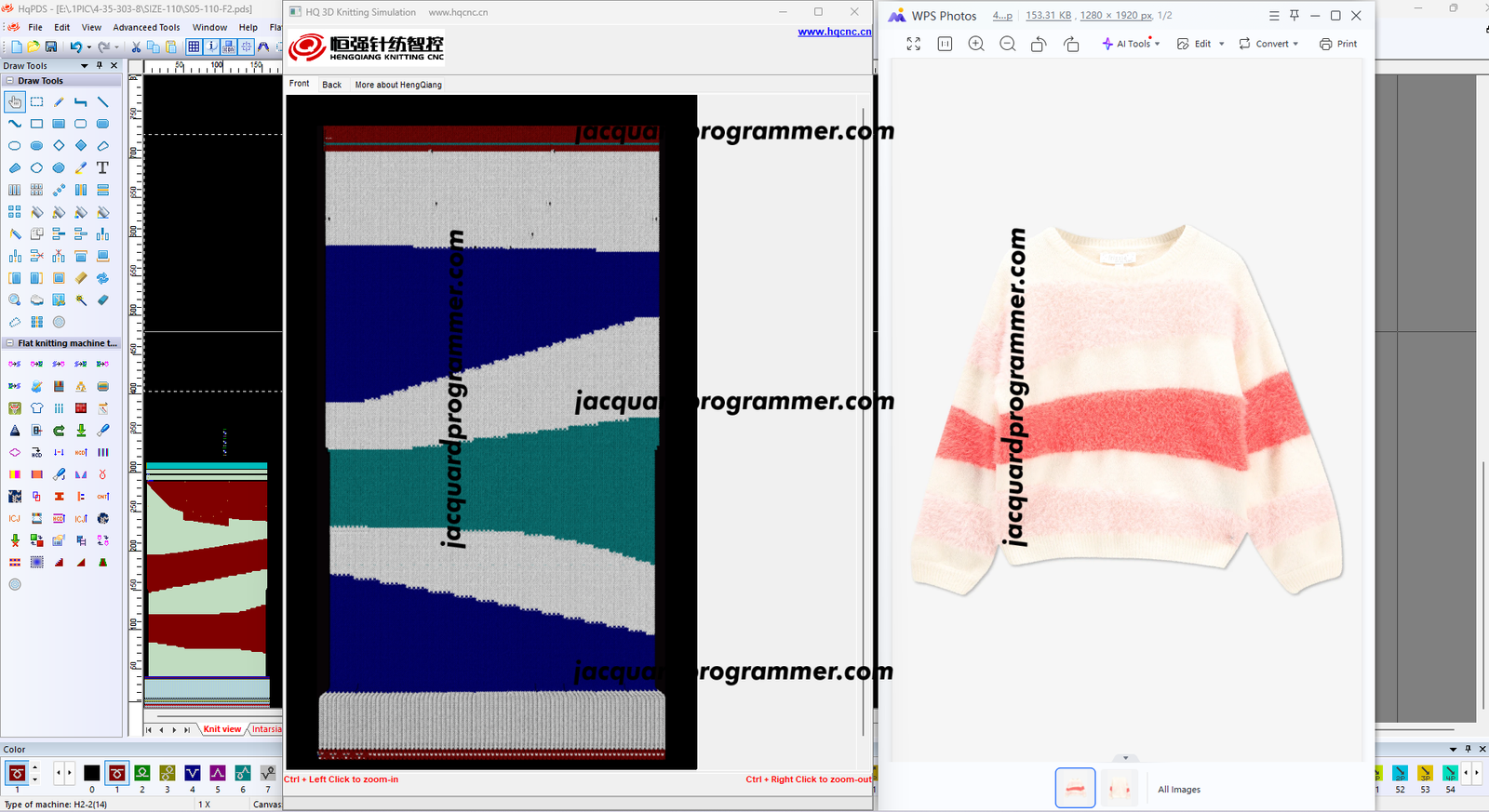Select color swatch number 4 (blue)
This screenshot has width=1489, height=812.
pos(193,773)
